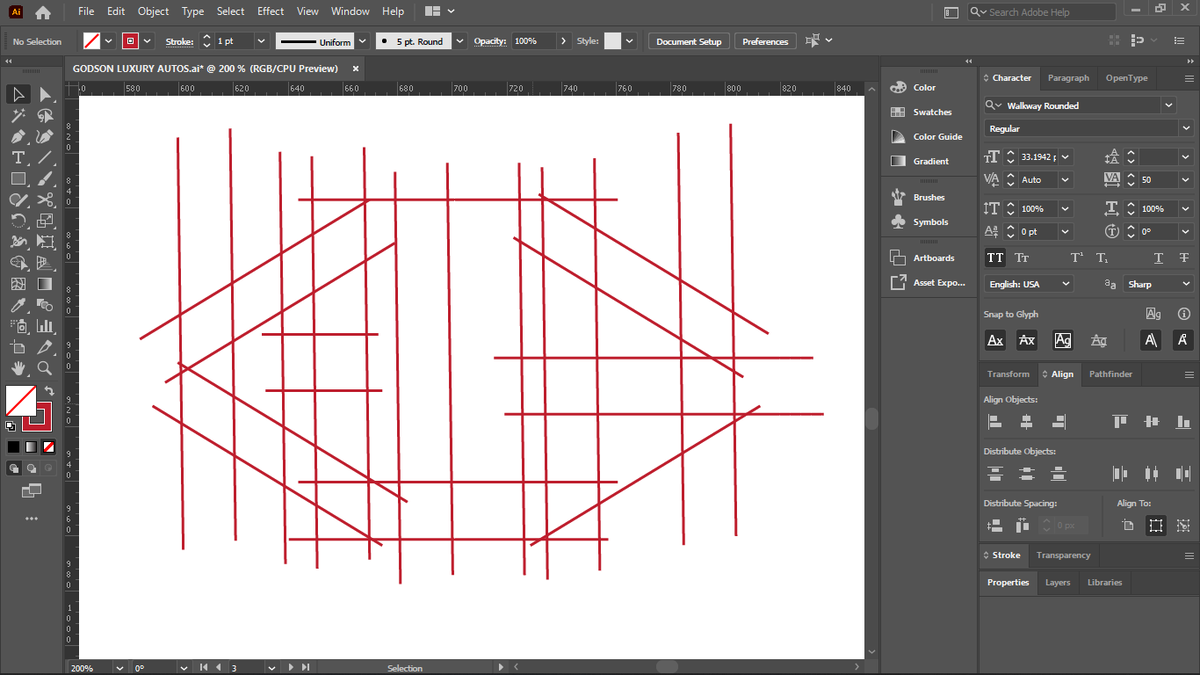Select the Rectangle tool
The image size is (1200, 675).
coord(18,179)
